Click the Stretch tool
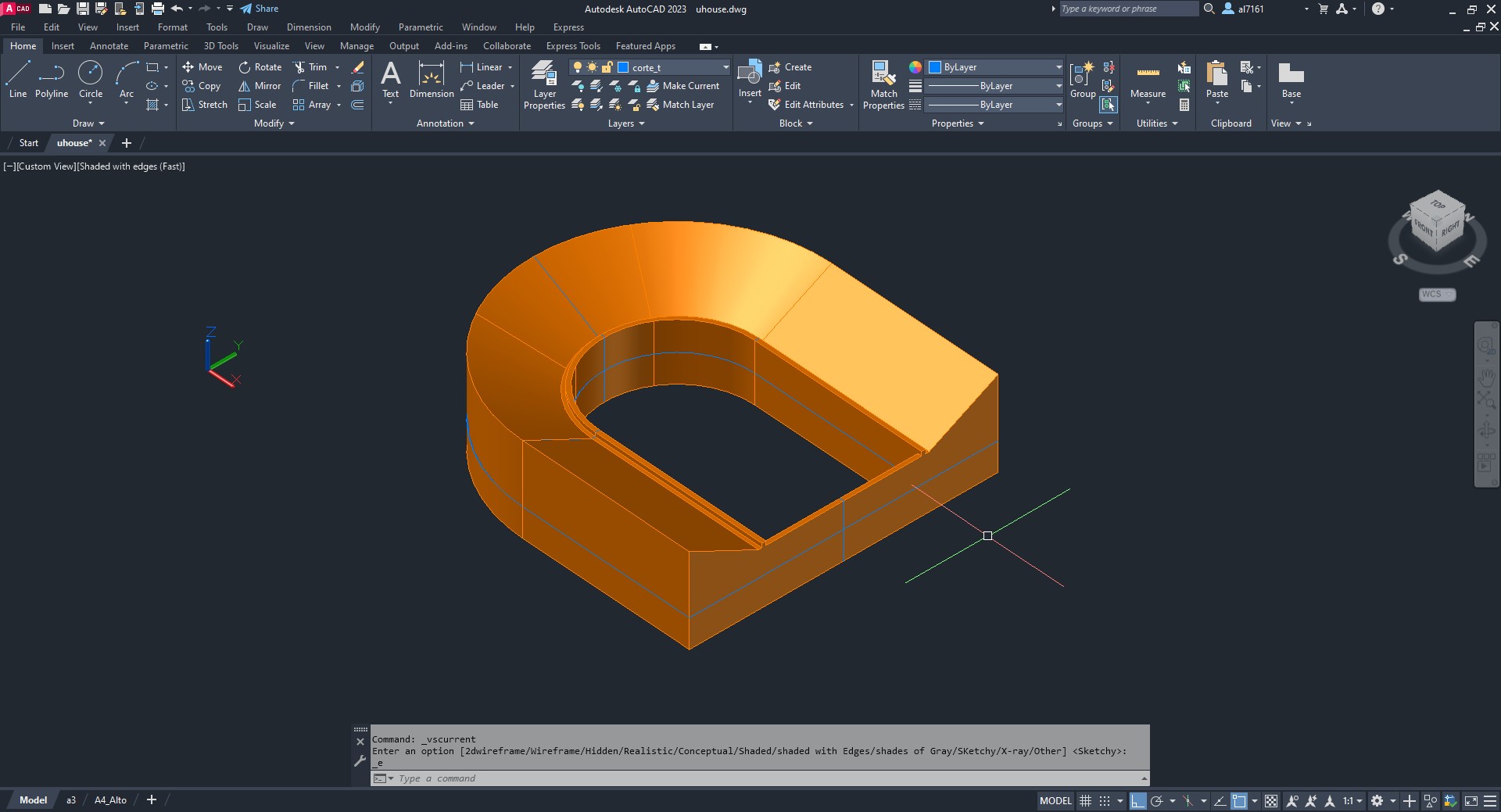 204,105
